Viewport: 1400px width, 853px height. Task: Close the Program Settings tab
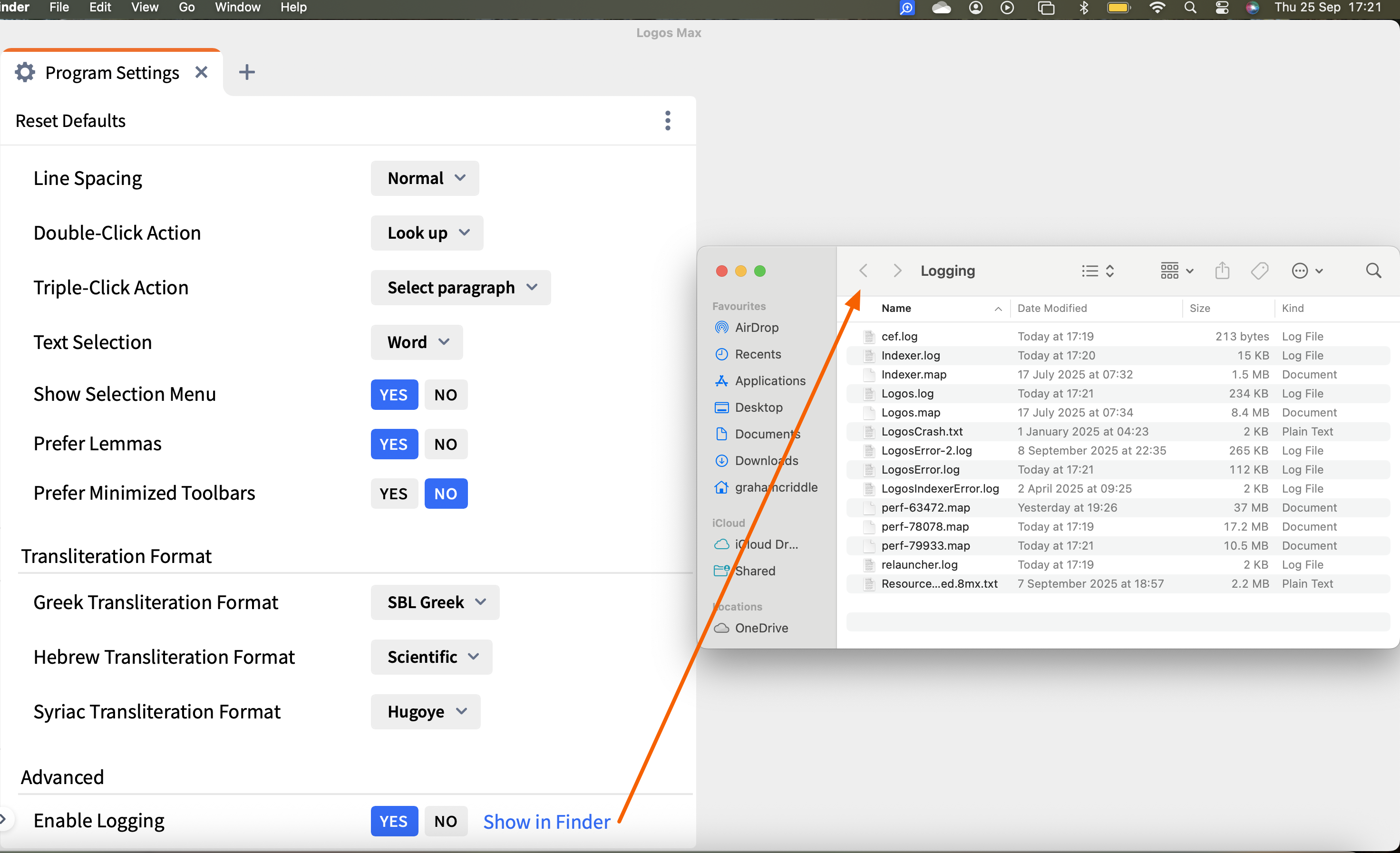[201, 72]
